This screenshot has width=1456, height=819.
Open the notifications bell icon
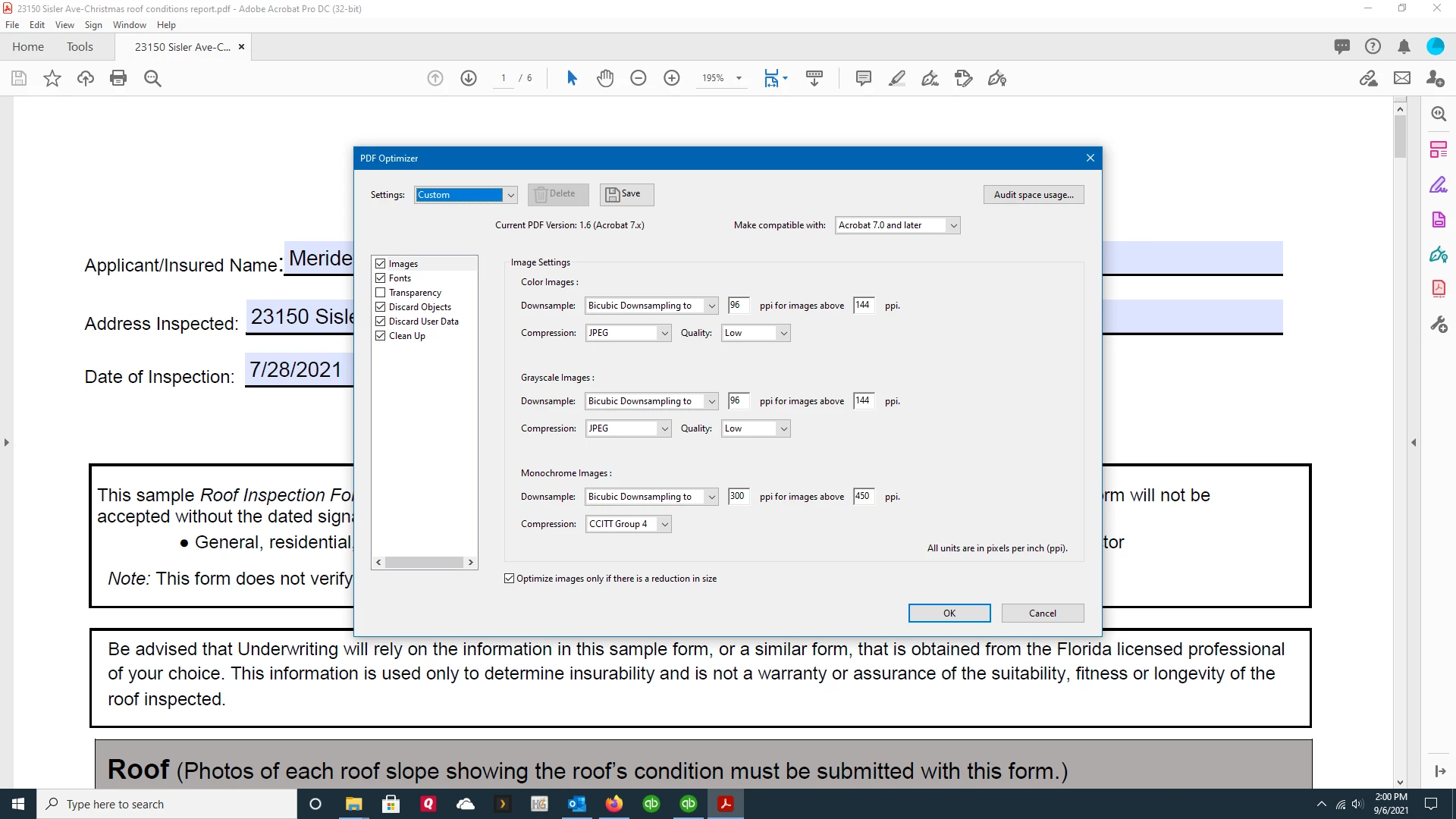click(x=1404, y=47)
